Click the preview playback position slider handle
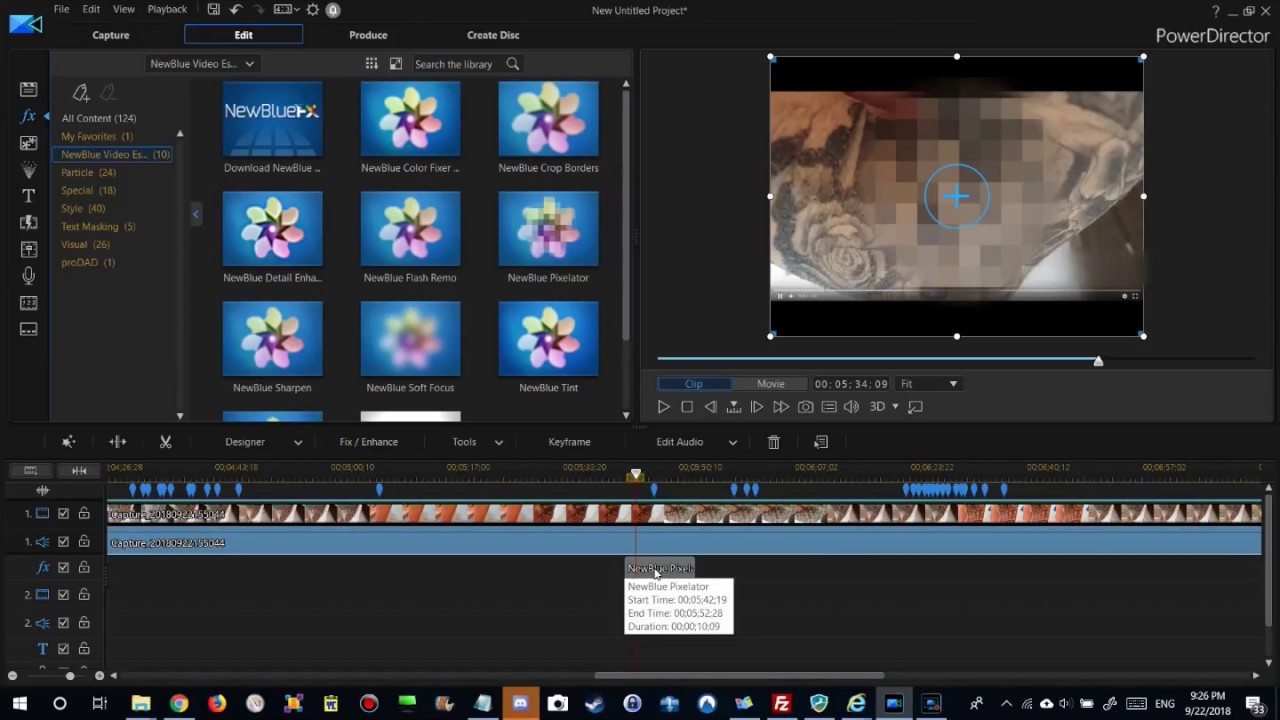This screenshot has height=720, width=1280. tap(1098, 361)
